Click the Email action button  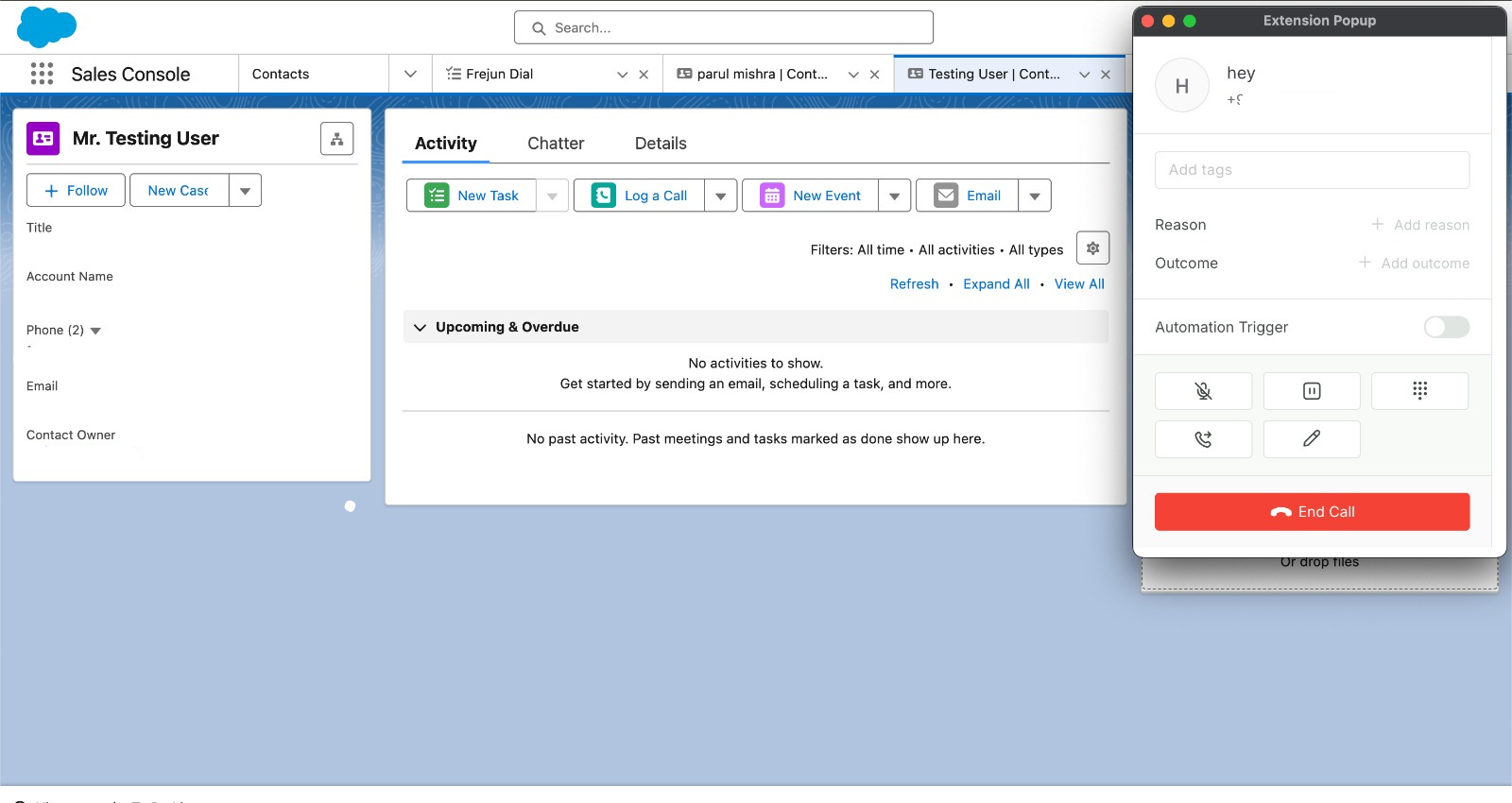coord(967,196)
